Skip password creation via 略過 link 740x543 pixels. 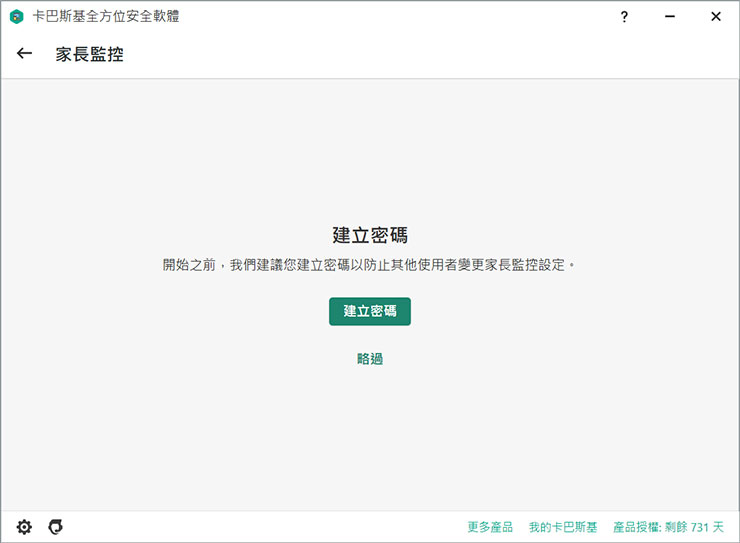370,359
